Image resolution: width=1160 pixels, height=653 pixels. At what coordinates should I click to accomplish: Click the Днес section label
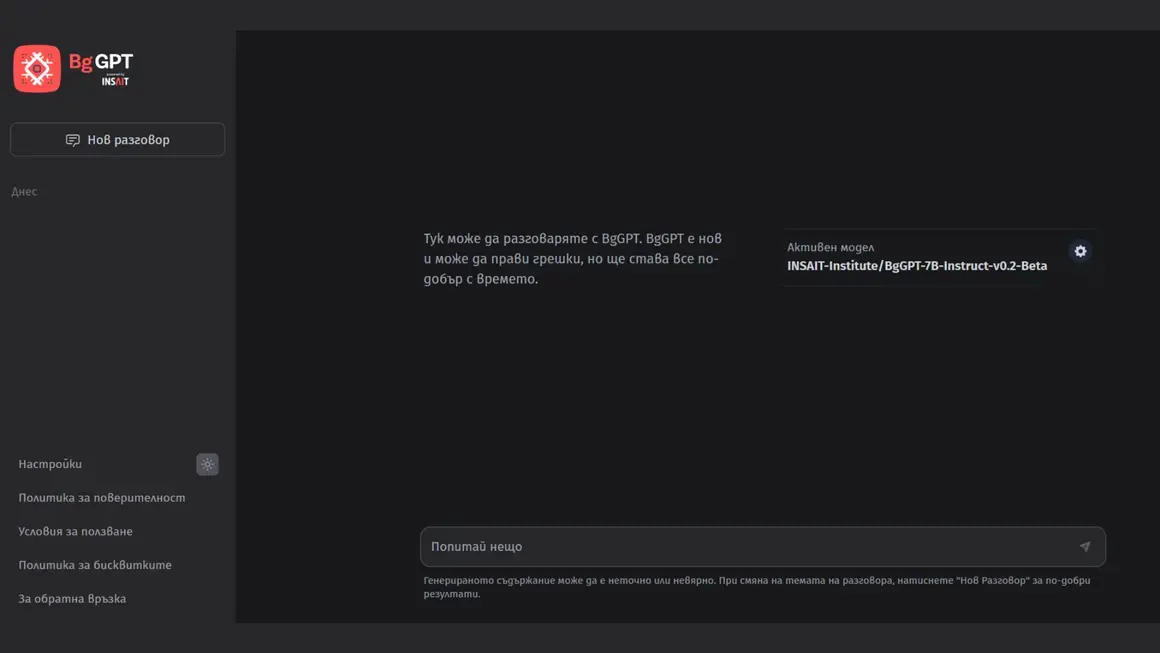pos(24,192)
